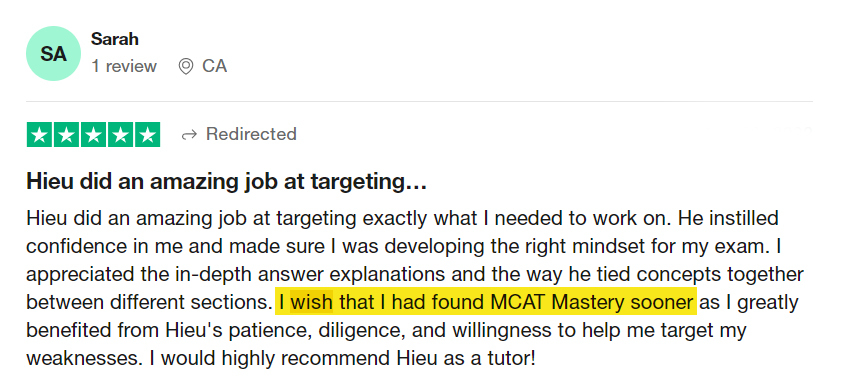Click the first sentence of review body
Screen dimensions: 841x377
tap(351, 219)
